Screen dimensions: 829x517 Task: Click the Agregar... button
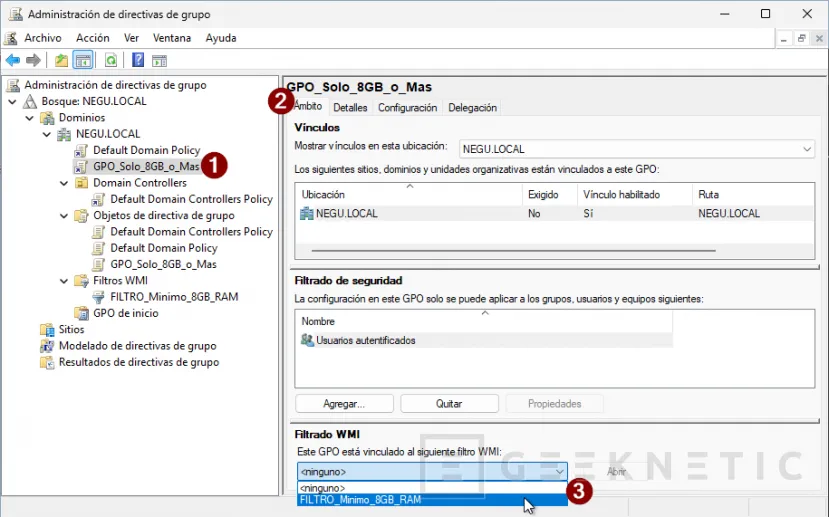click(344, 404)
